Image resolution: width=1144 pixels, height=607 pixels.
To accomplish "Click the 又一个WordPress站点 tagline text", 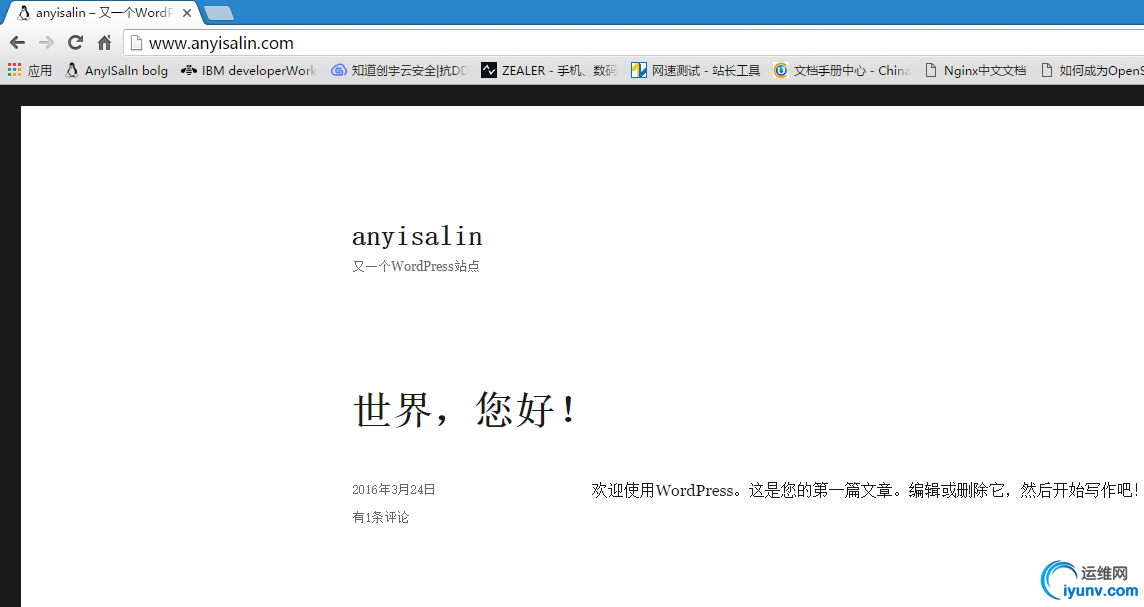I will click(x=416, y=266).
